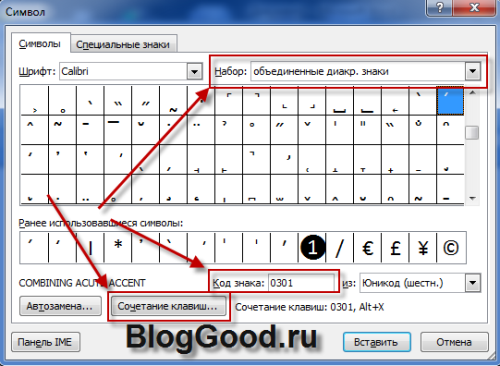Choose the combining circumflex at second row start
The image size is (500, 366).
point(34,130)
